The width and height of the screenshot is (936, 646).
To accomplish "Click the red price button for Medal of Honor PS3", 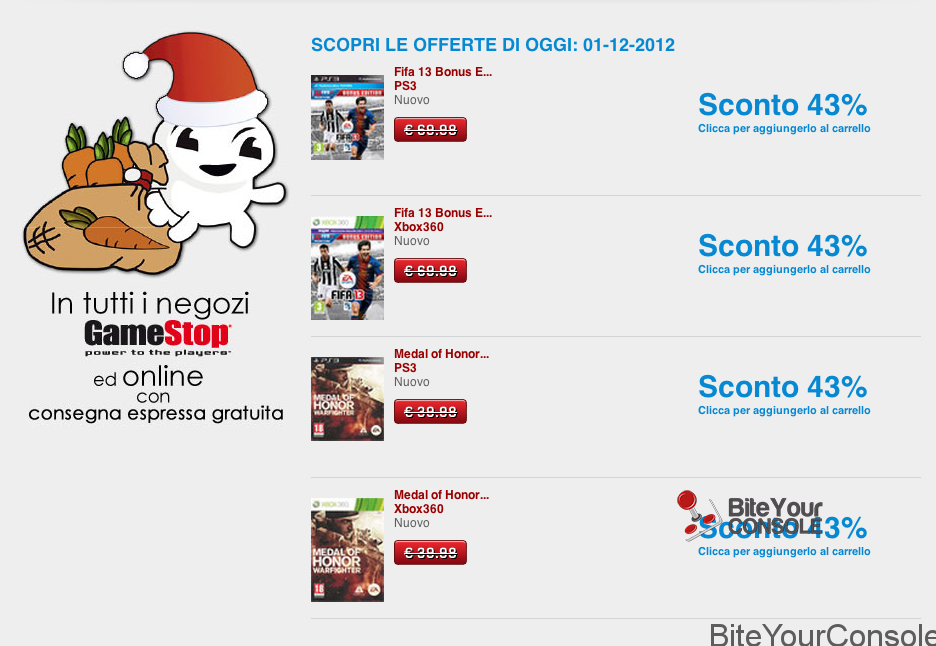I will click(x=430, y=411).
